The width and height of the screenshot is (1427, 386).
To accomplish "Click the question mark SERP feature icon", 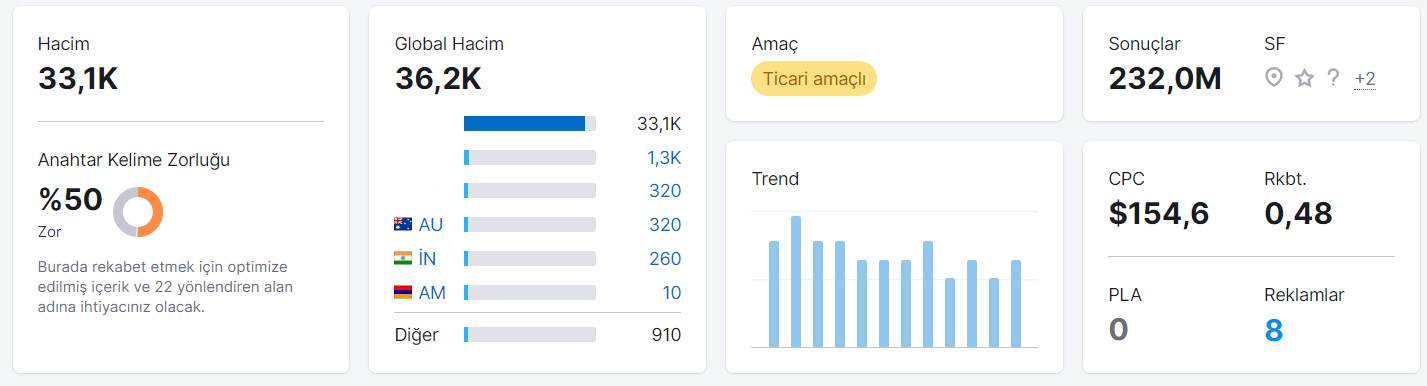I will tap(1333, 78).
